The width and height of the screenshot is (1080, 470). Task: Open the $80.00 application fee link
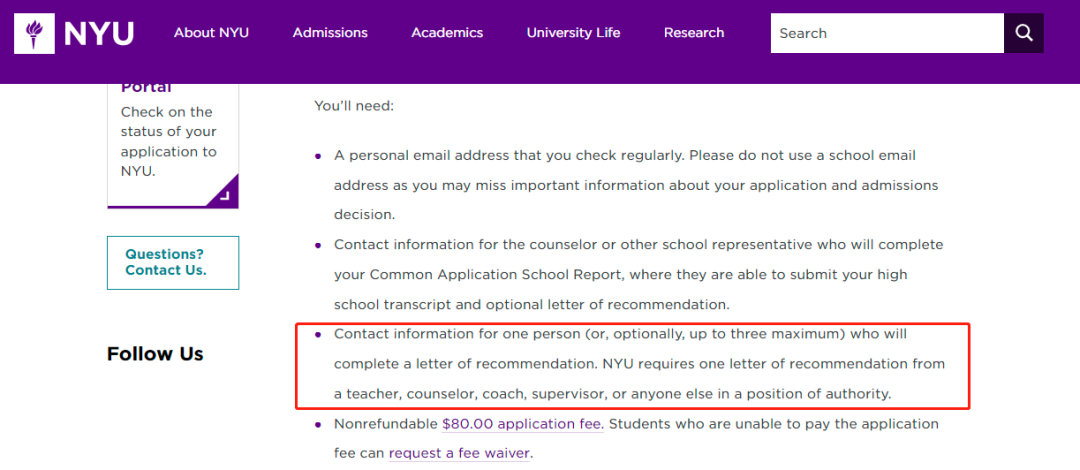click(523, 424)
